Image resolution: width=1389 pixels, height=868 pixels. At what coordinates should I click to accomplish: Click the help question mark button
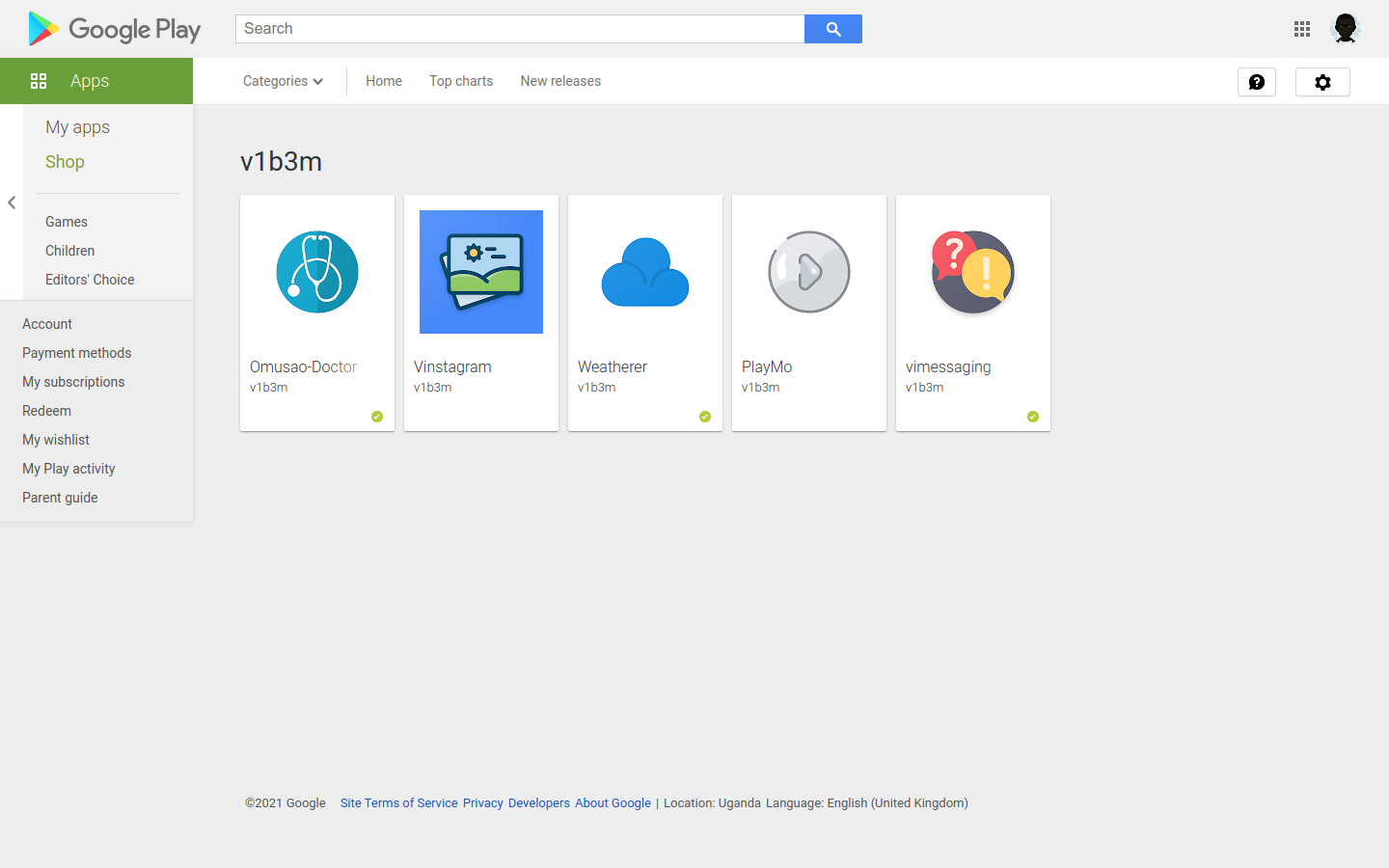[1257, 82]
